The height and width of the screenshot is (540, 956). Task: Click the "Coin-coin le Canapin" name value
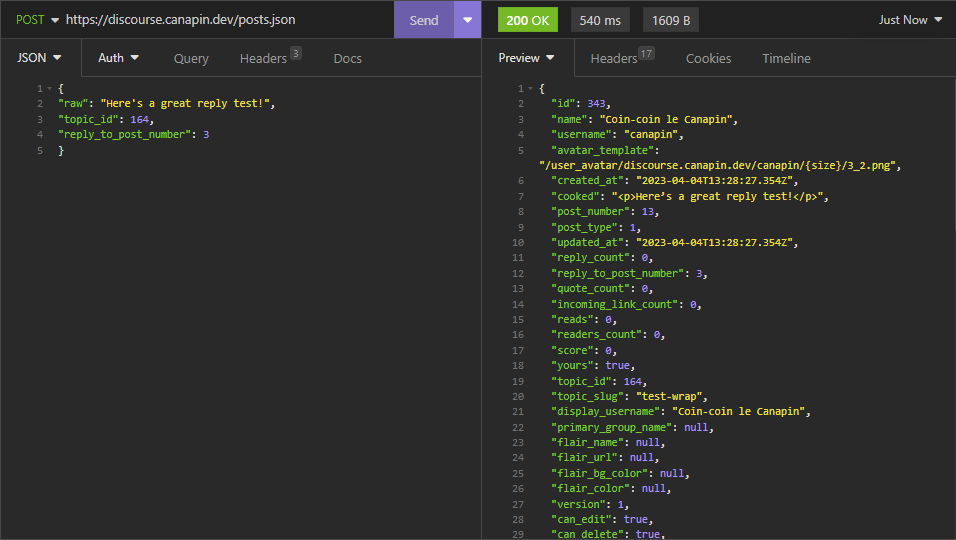point(666,119)
